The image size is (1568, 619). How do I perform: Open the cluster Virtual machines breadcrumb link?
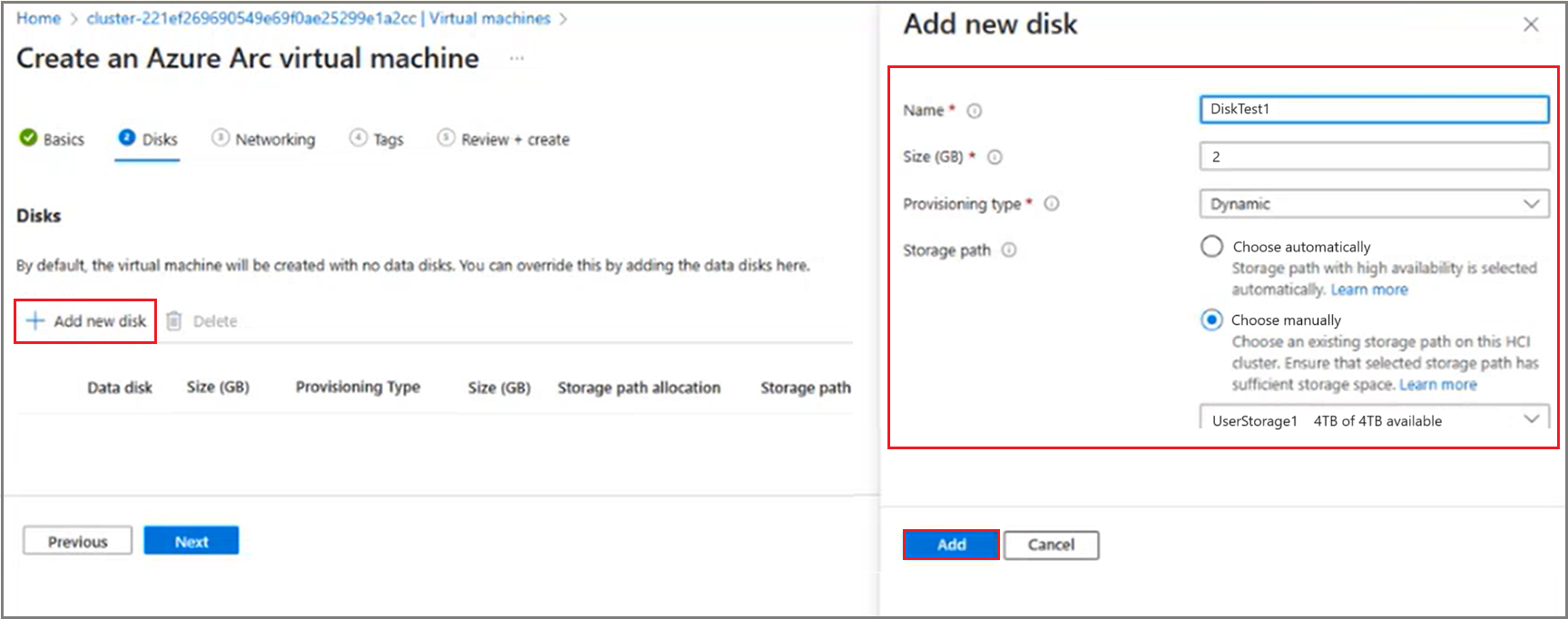pyautogui.click(x=318, y=18)
